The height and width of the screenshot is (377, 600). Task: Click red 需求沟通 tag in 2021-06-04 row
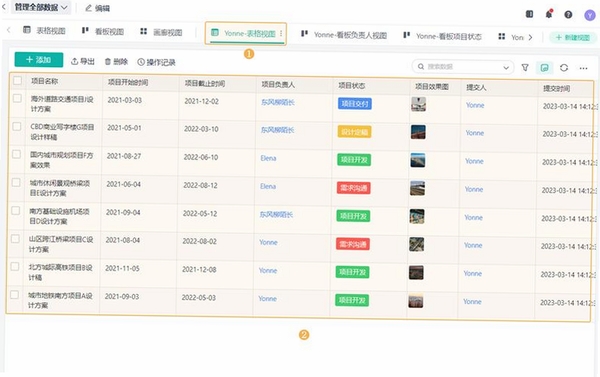point(354,188)
